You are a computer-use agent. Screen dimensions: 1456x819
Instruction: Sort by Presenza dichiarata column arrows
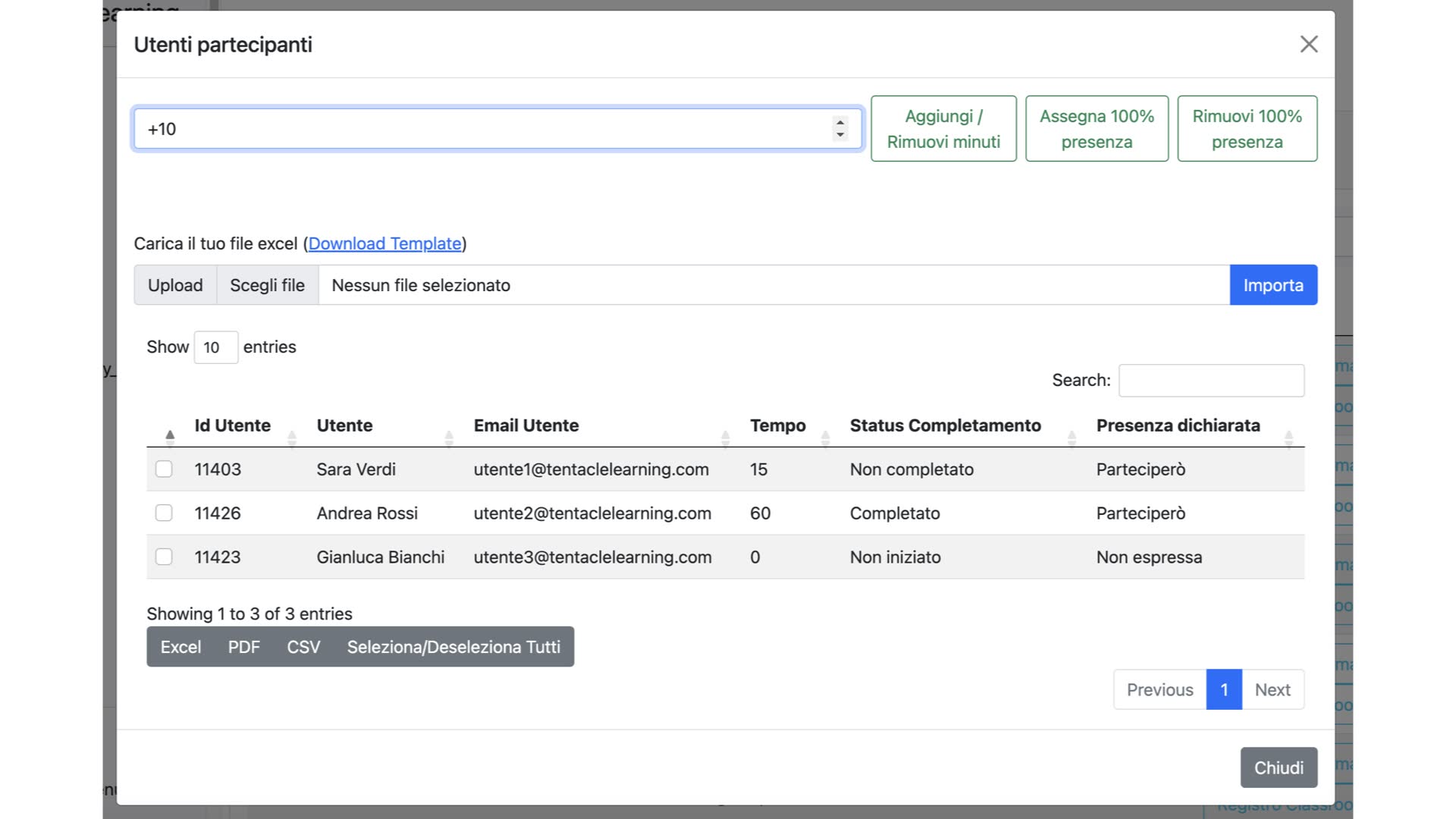pos(1288,438)
